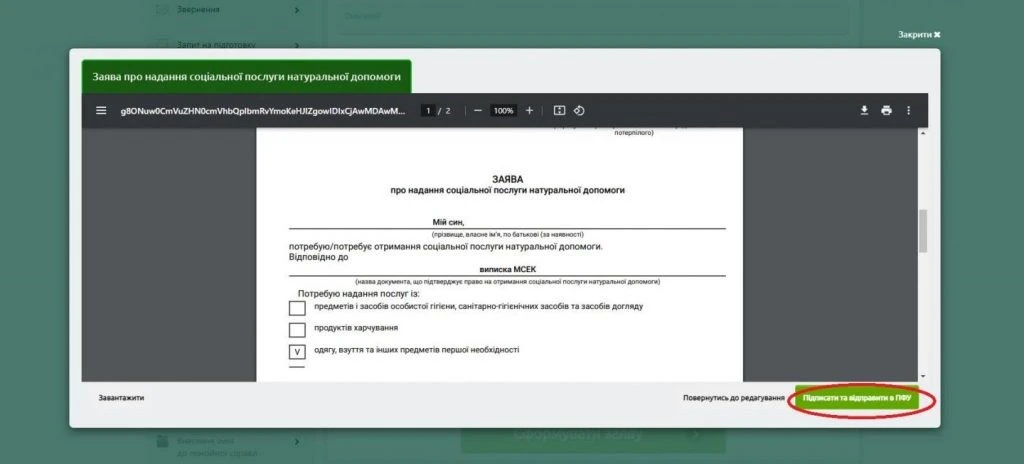
Task: Click the fit to page icon
Action: click(x=560, y=111)
